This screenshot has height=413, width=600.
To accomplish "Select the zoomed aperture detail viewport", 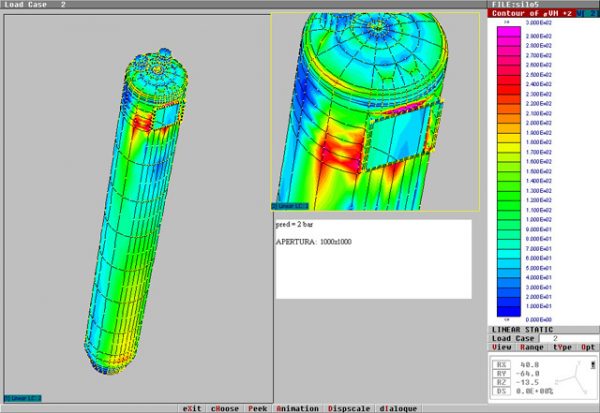I will point(375,112).
